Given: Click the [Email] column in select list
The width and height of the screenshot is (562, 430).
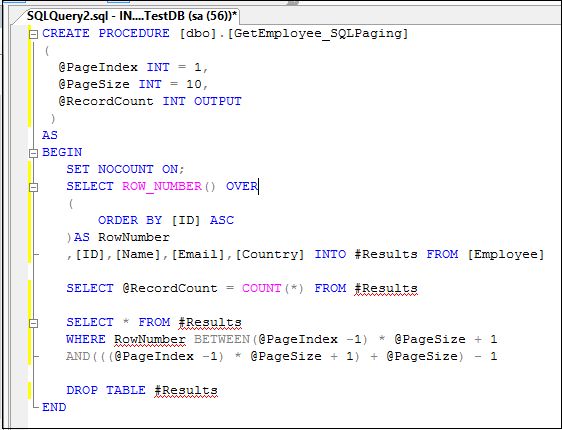Looking at the screenshot, I should [x=198, y=254].
